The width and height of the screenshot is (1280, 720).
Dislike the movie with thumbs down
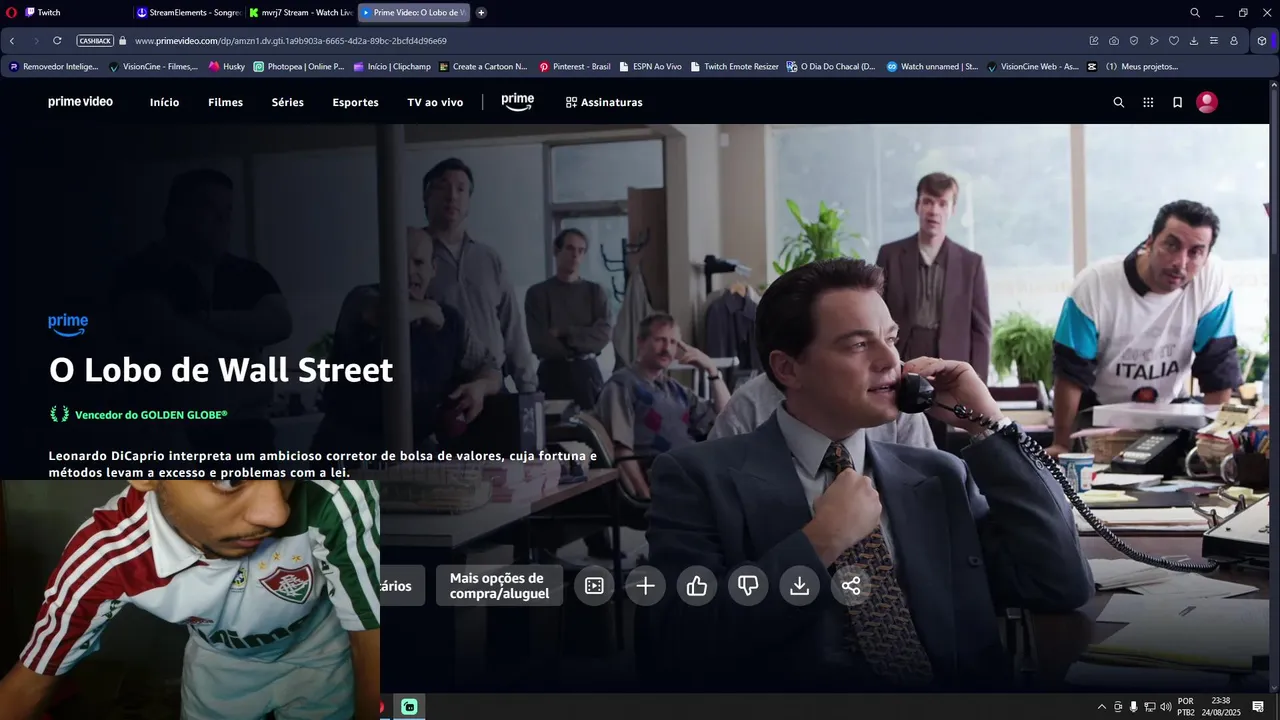tap(748, 586)
